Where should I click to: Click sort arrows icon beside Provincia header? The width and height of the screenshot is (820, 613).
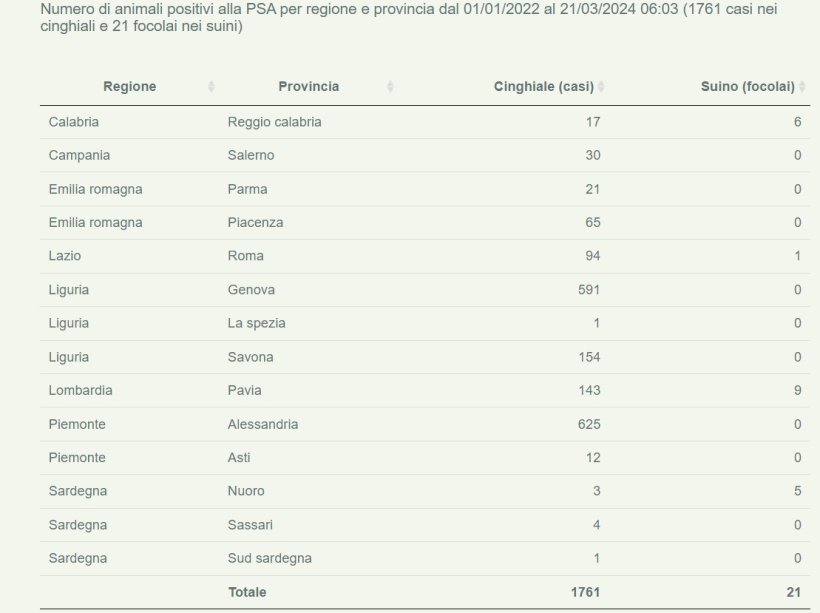pyautogui.click(x=390, y=87)
